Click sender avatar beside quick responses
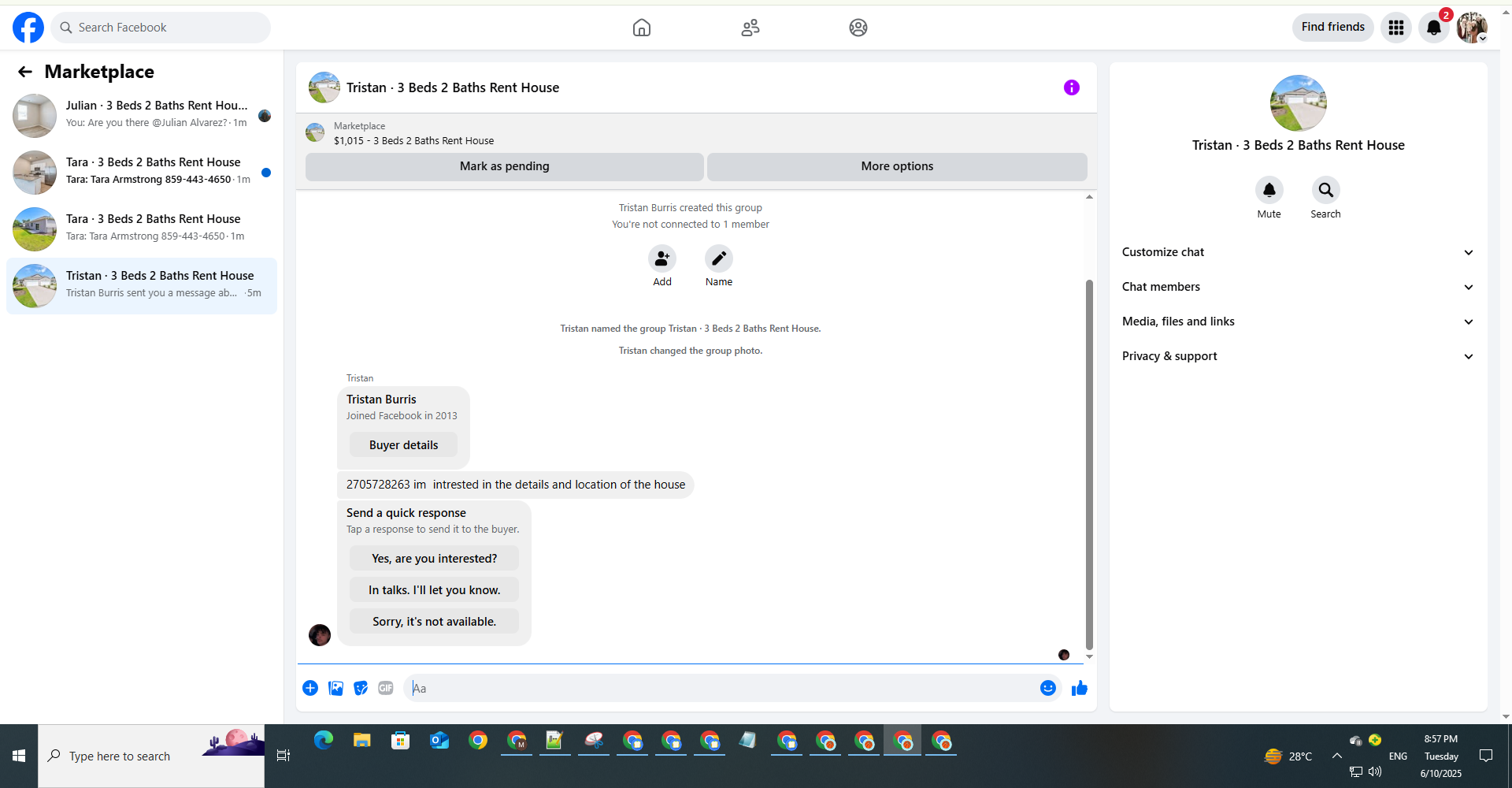Screen dimensions: 1512x788 tap(320, 635)
